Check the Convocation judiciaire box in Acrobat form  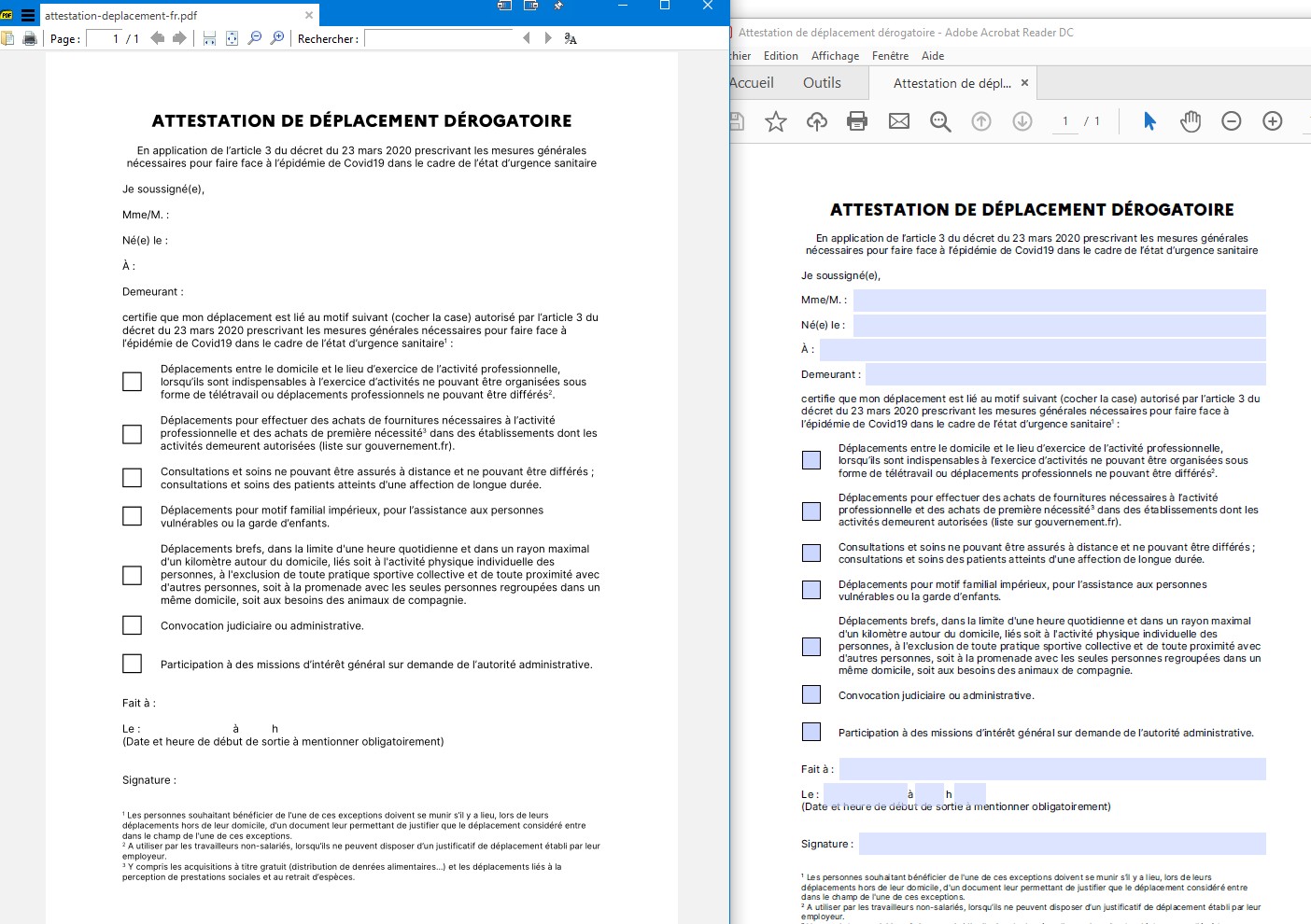coord(811,694)
